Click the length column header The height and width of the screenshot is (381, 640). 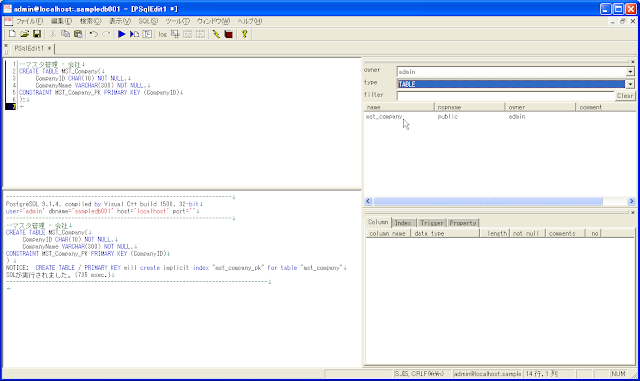tap(495, 233)
